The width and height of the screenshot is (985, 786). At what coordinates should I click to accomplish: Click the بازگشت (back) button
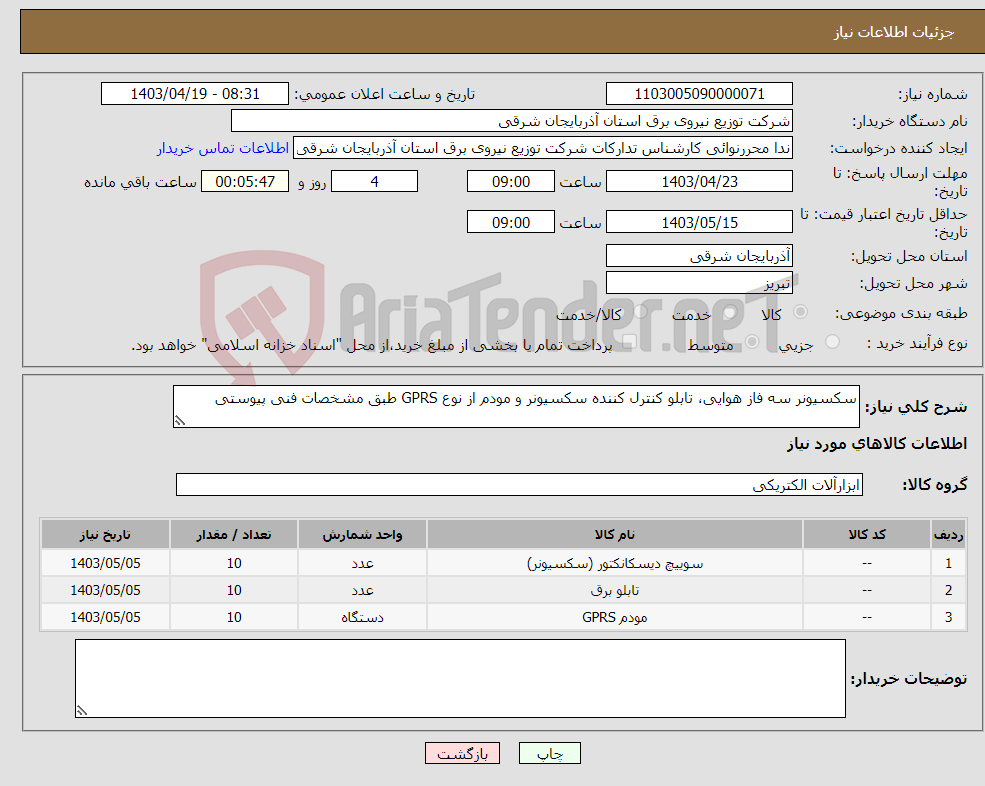click(x=462, y=753)
